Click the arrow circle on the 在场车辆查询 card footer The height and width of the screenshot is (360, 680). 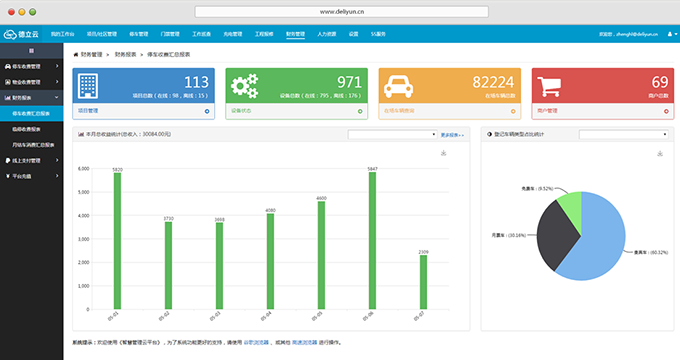(513, 111)
